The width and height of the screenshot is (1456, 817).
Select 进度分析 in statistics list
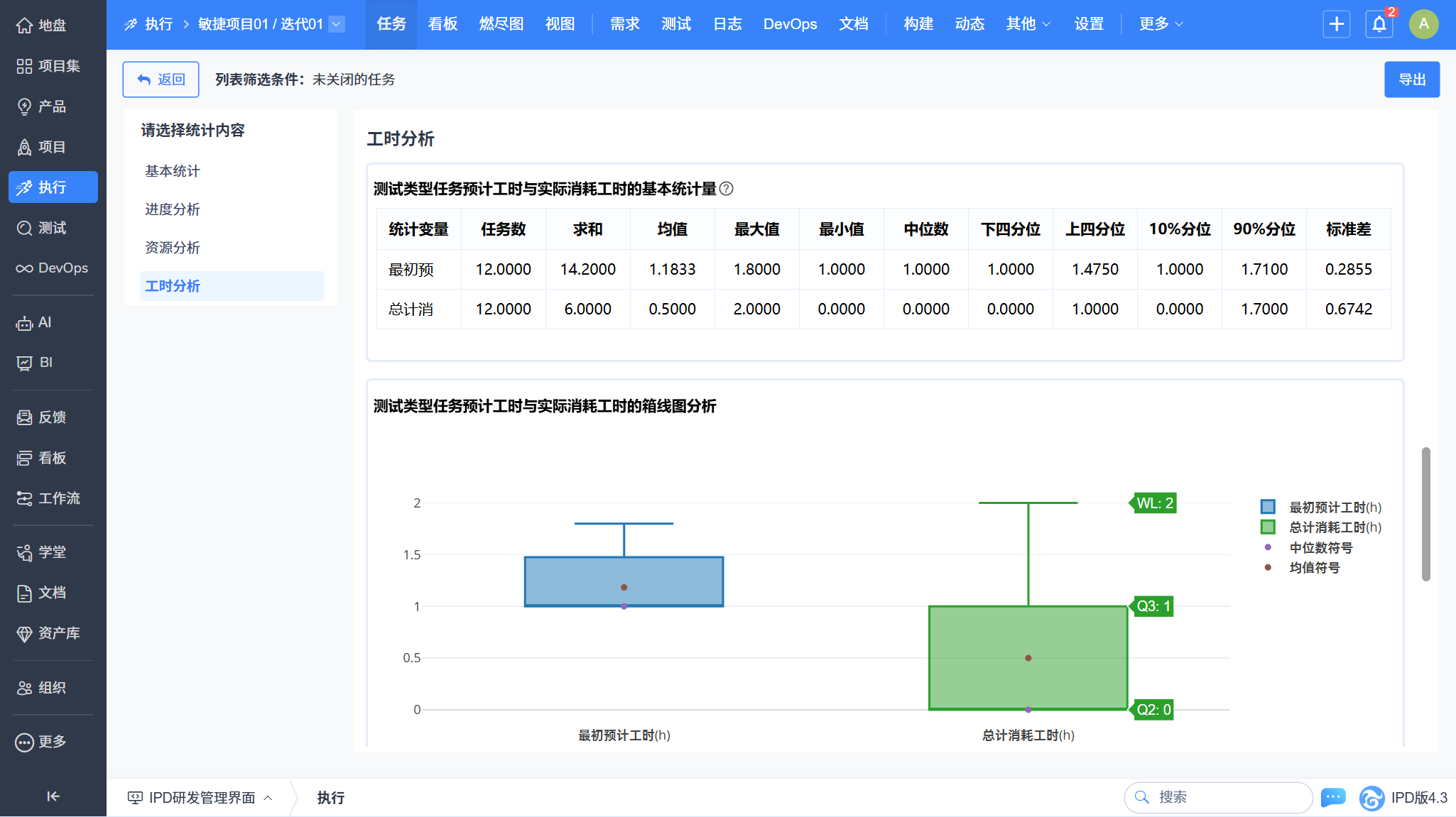click(173, 209)
